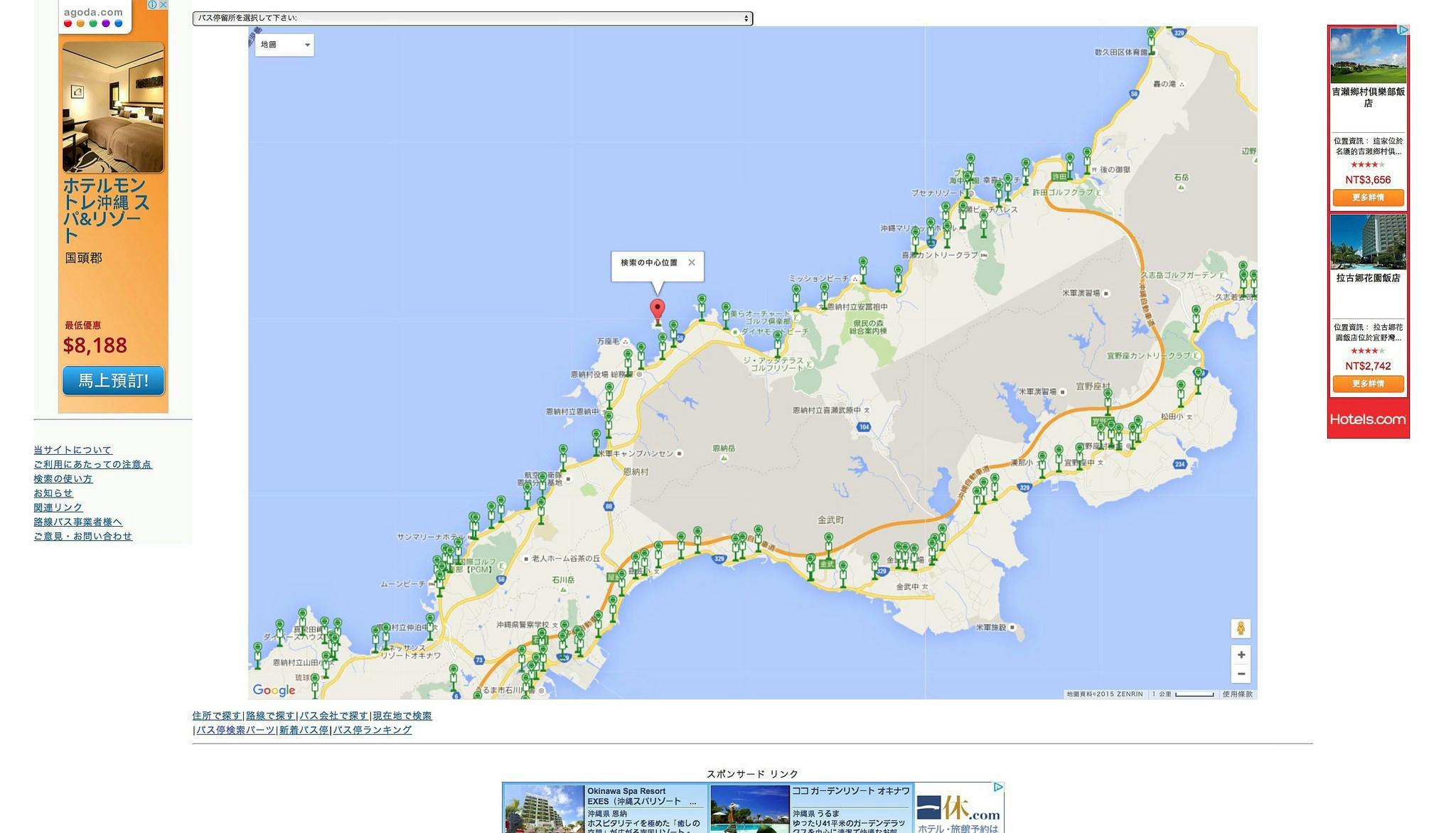Image resolution: width=1456 pixels, height=833 pixels.
Task: Click bus stop marker beside 松田小
Action: 1181,393
